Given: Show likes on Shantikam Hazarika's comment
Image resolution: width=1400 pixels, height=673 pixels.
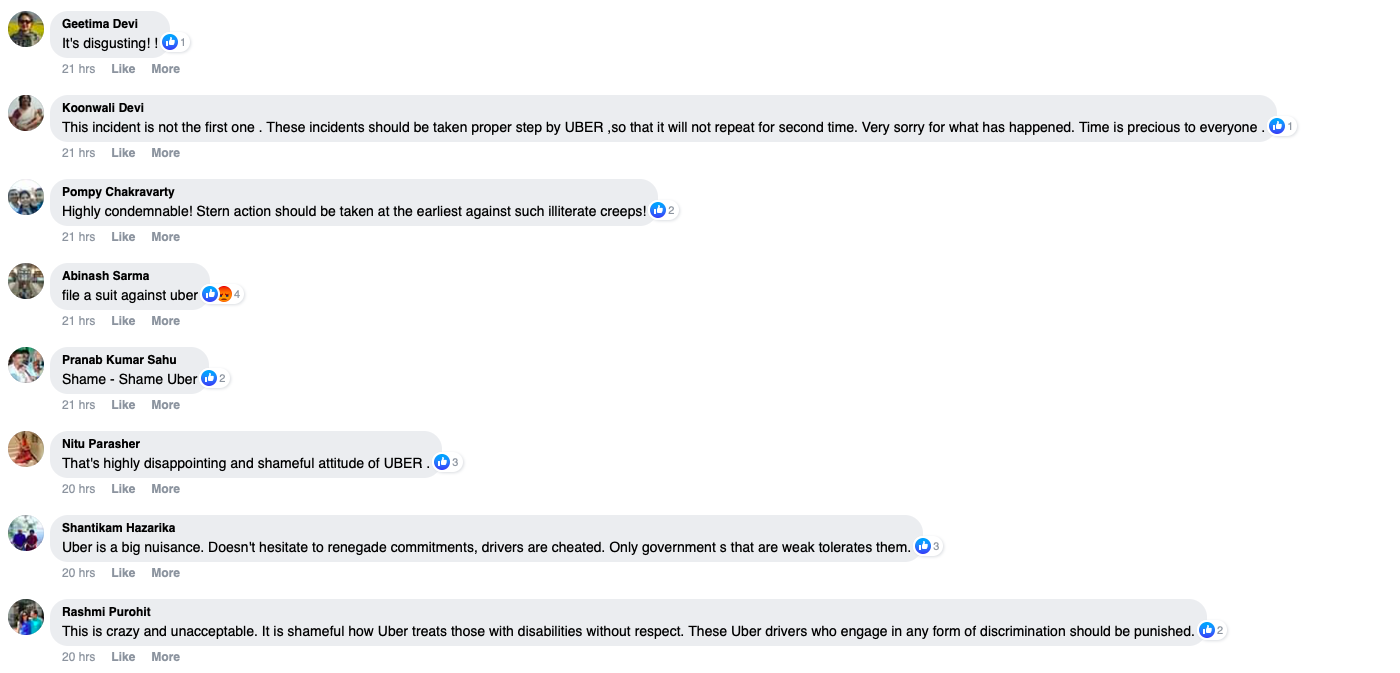Looking at the screenshot, I should point(928,546).
